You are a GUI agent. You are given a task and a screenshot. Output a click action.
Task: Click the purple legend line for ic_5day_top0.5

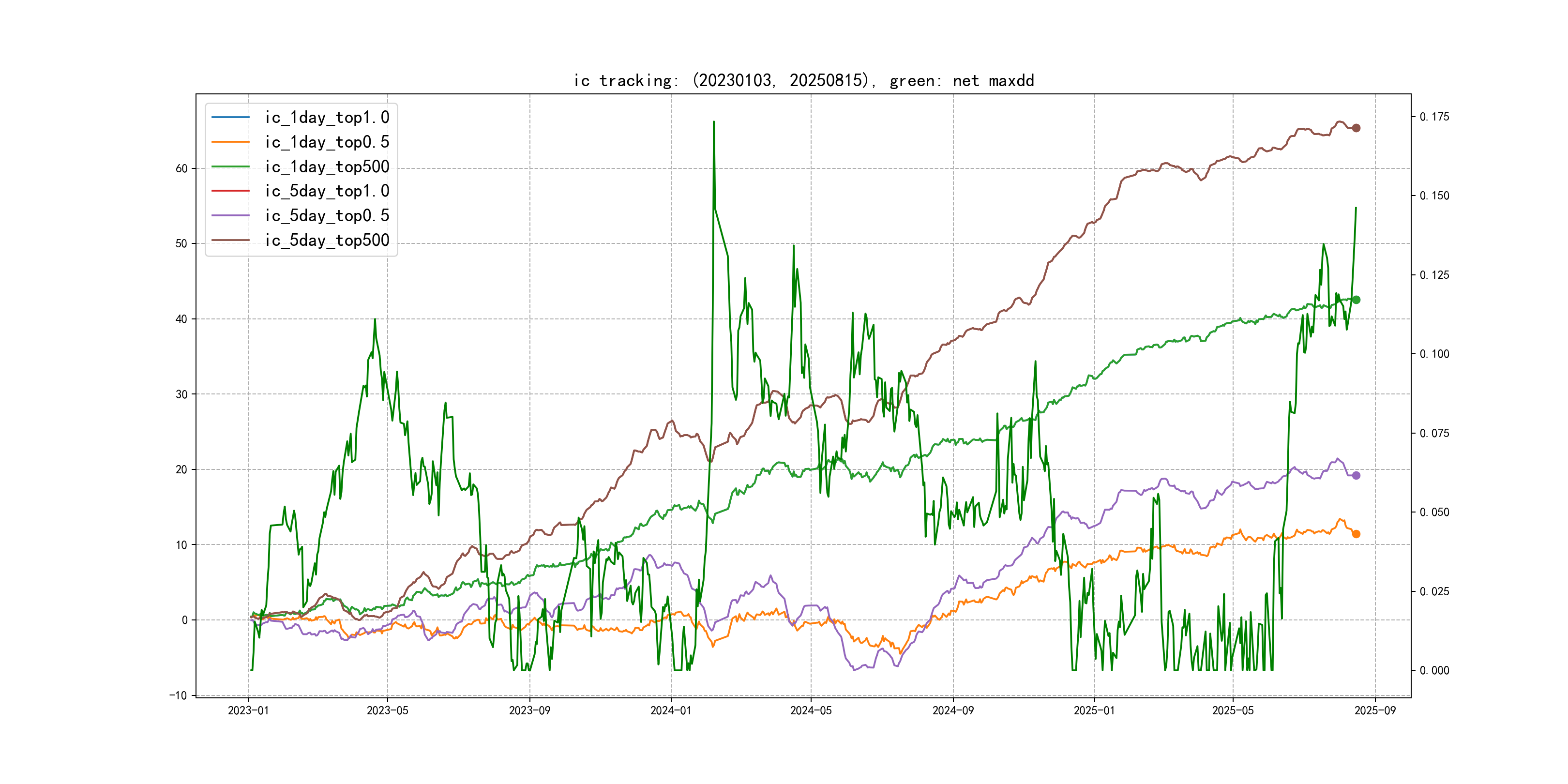230,215
